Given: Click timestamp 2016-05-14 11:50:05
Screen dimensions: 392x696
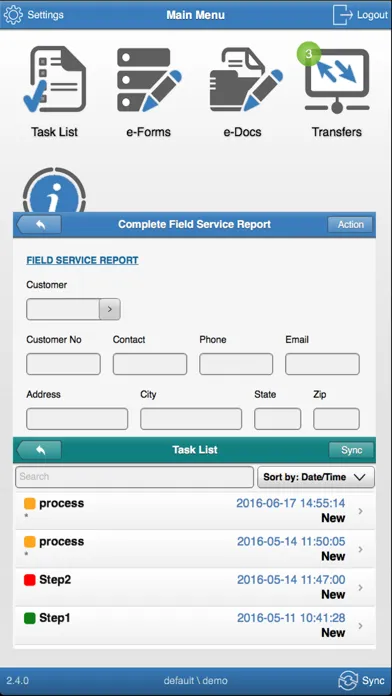Looking at the screenshot, I should [291, 542].
